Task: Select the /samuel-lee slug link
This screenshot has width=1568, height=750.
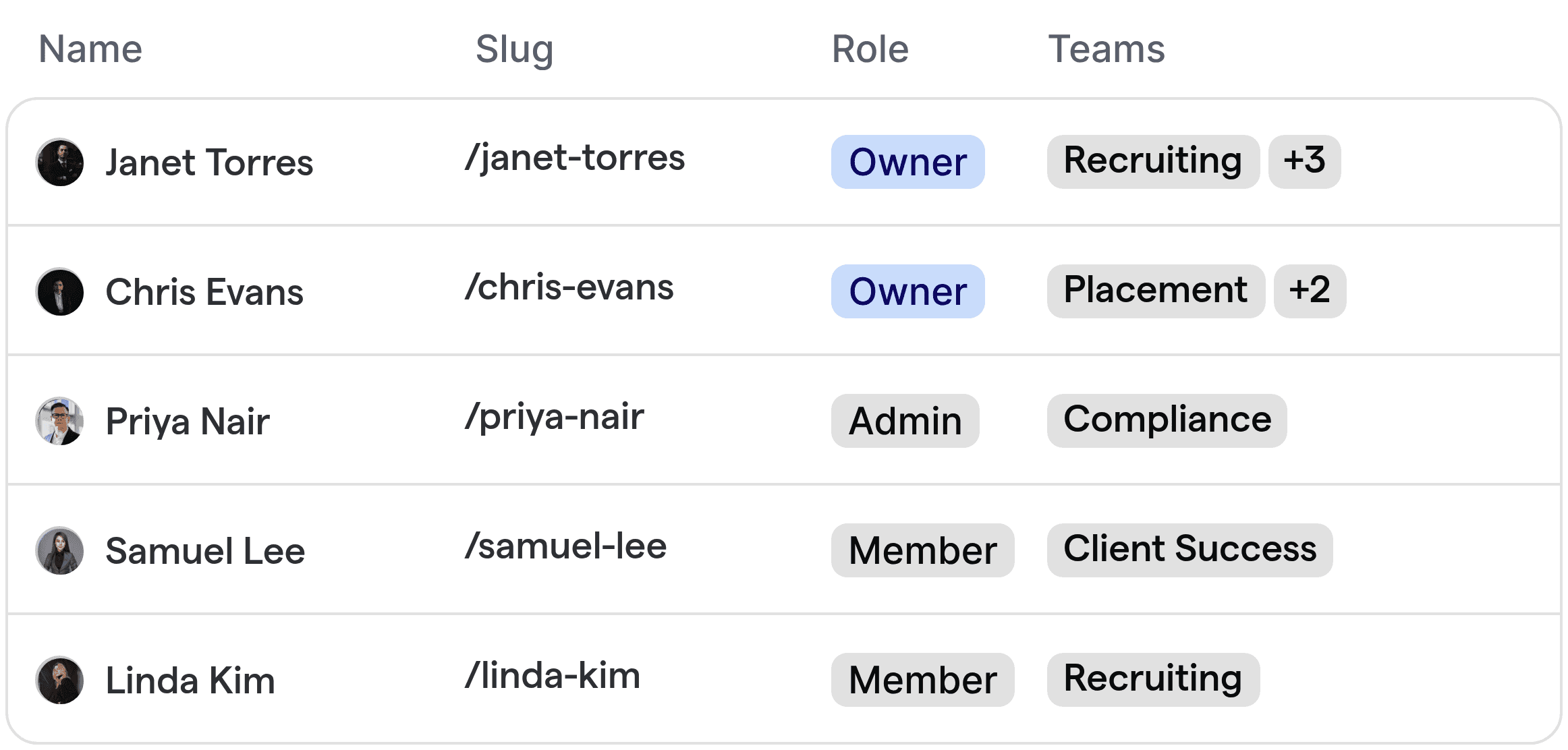Action: coord(565,546)
